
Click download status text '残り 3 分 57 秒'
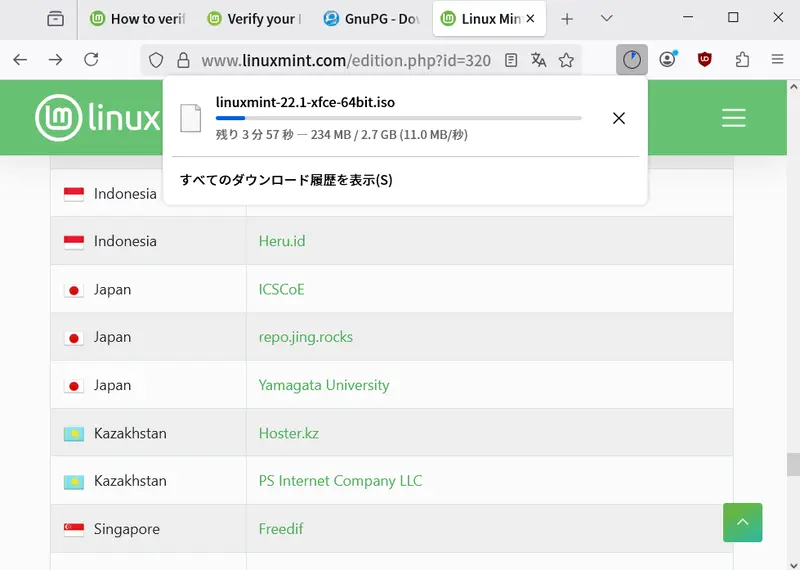point(255,135)
